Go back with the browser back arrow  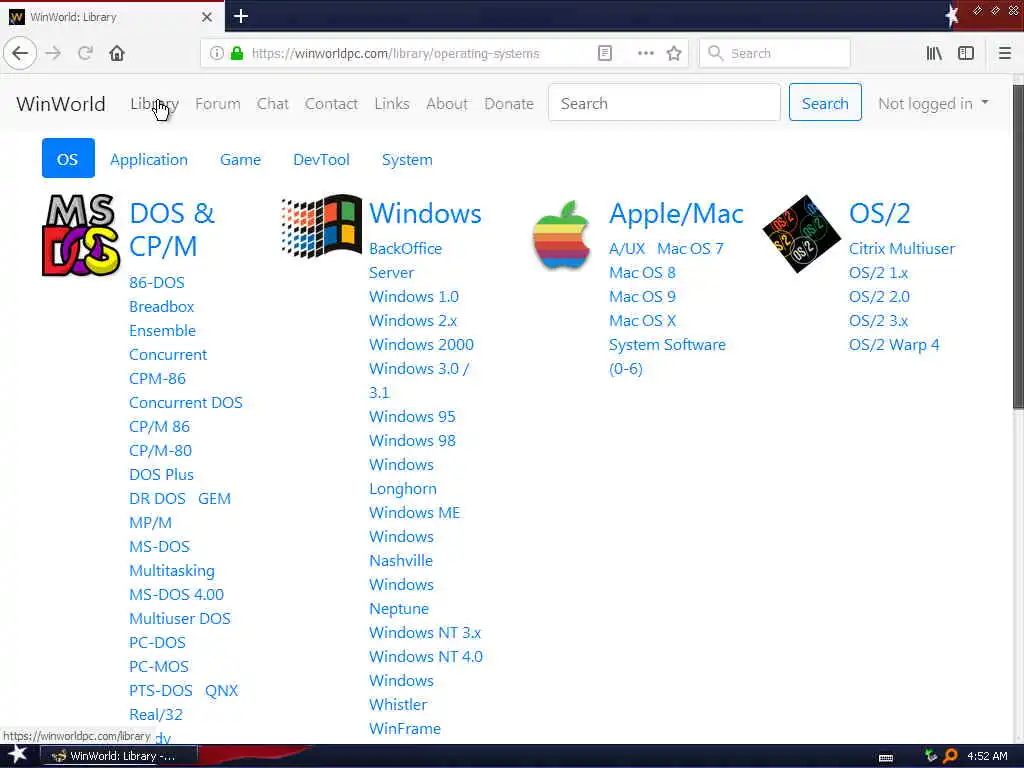click(20, 53)
